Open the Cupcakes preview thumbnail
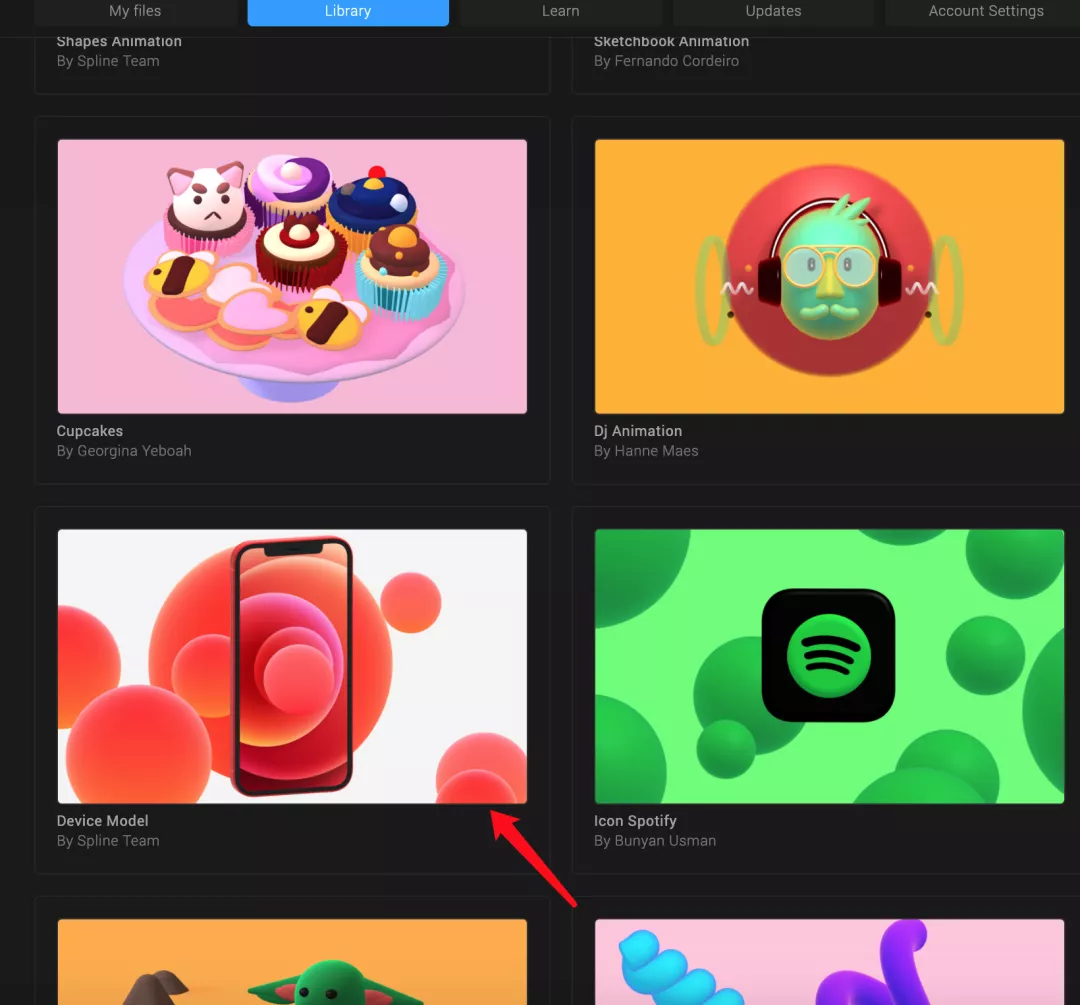The image size is (1080, 1005). coord(292,276)
